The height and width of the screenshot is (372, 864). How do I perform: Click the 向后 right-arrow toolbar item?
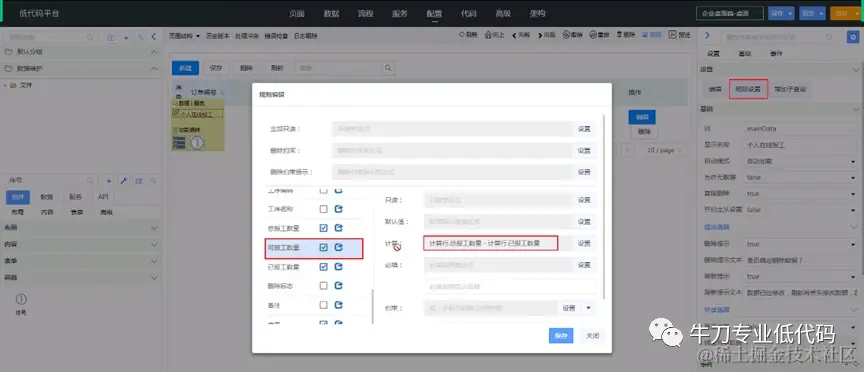point(547,35)
